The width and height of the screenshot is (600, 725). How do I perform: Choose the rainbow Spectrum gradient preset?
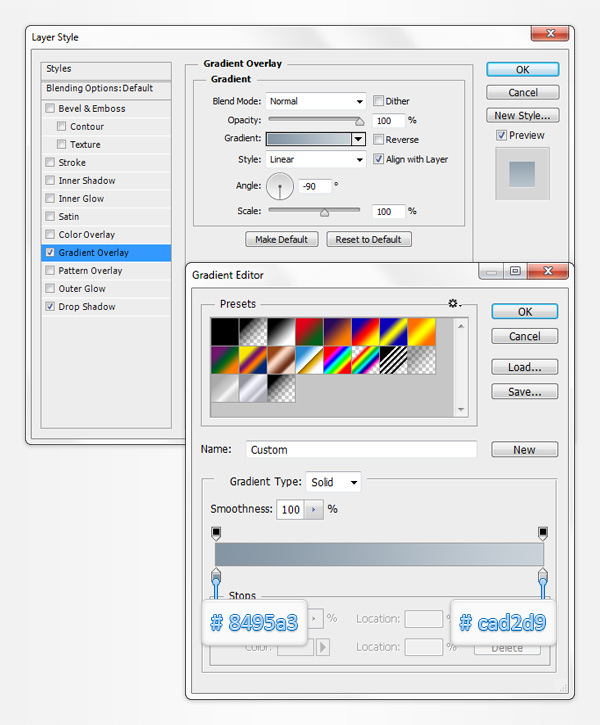tap(336, 359)
